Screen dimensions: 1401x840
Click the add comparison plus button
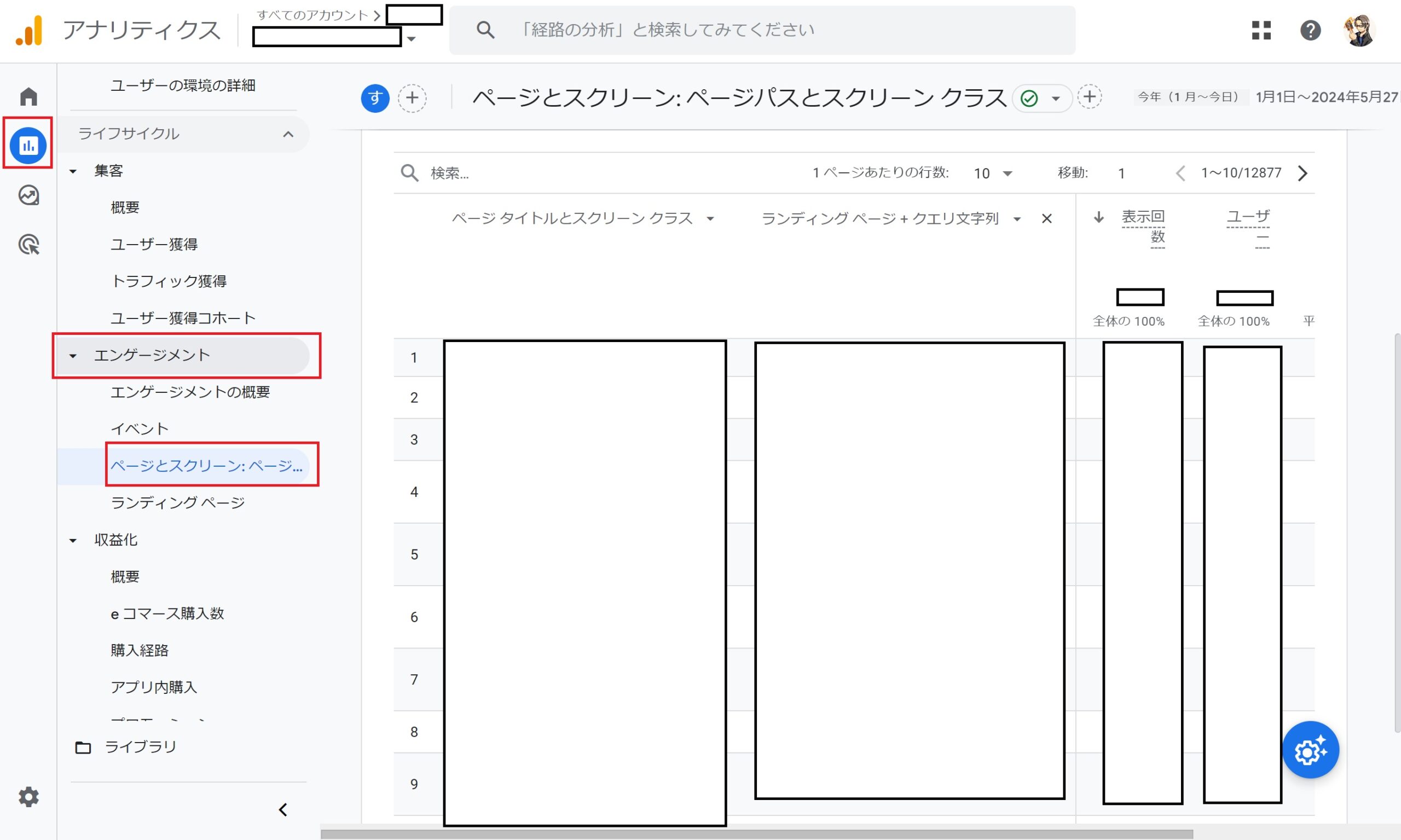(x=412, y=98)
